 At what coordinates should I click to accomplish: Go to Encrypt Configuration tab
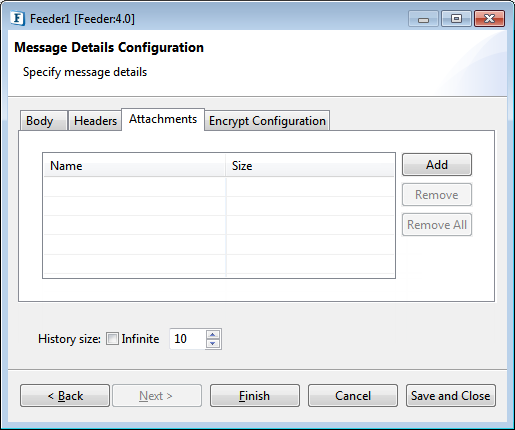[x=267, y=121]
